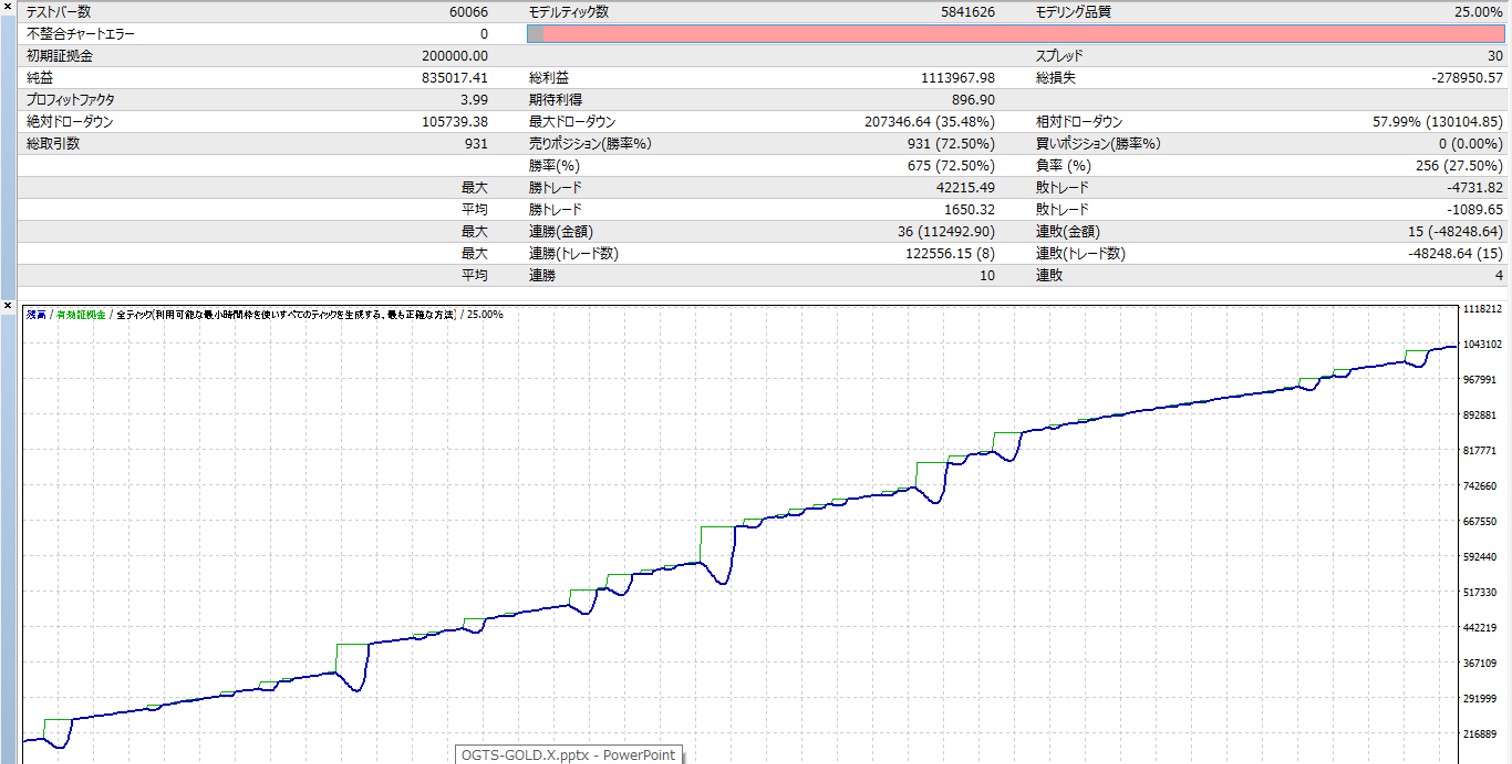Select the expected payoff 896.90
This screenshot has width=1512, height=764.
point(972,100)
